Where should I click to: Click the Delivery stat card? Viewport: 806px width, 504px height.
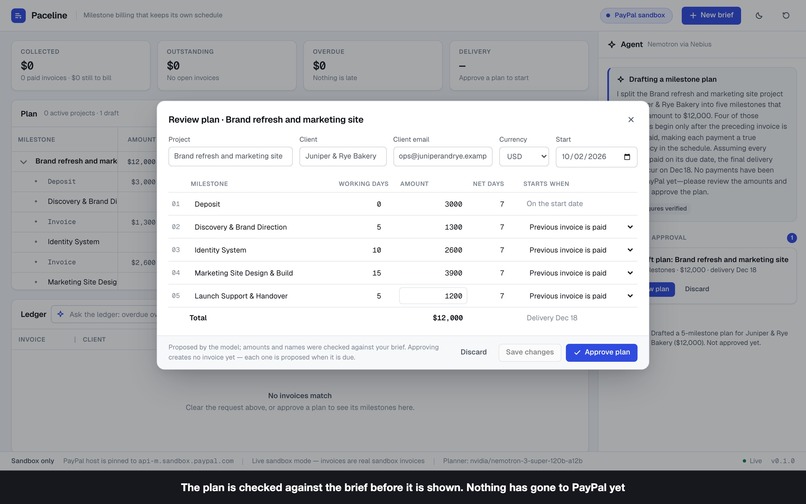tap(519, 66)
